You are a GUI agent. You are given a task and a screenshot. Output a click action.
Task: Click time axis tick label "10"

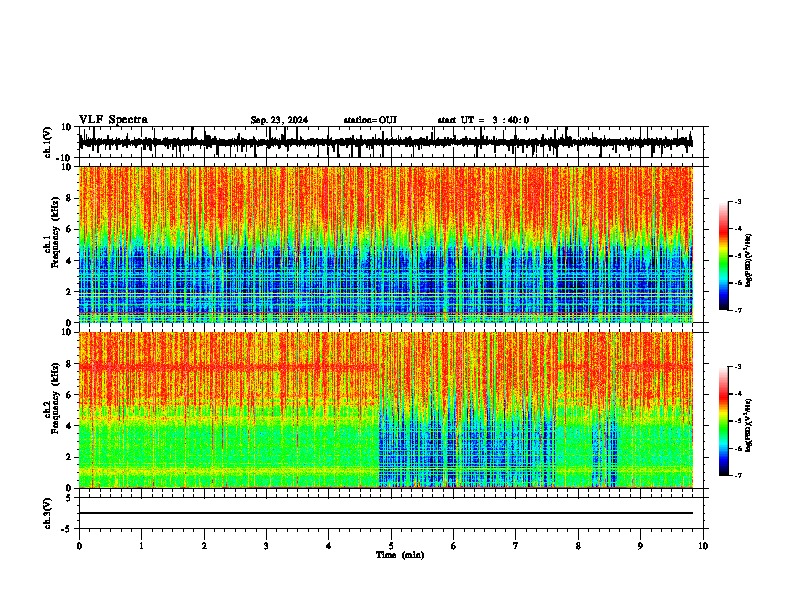pos(703,546)
